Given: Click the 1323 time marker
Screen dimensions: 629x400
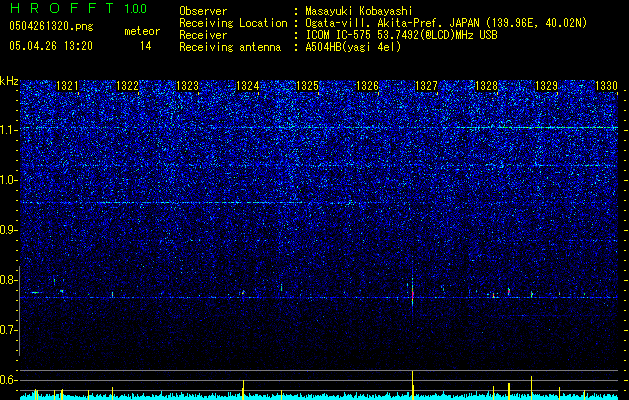Looking at the screenshot, I should (187, 86).
